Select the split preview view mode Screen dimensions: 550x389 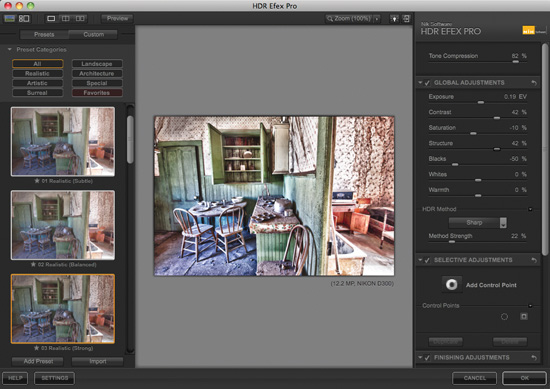(66, 18)
